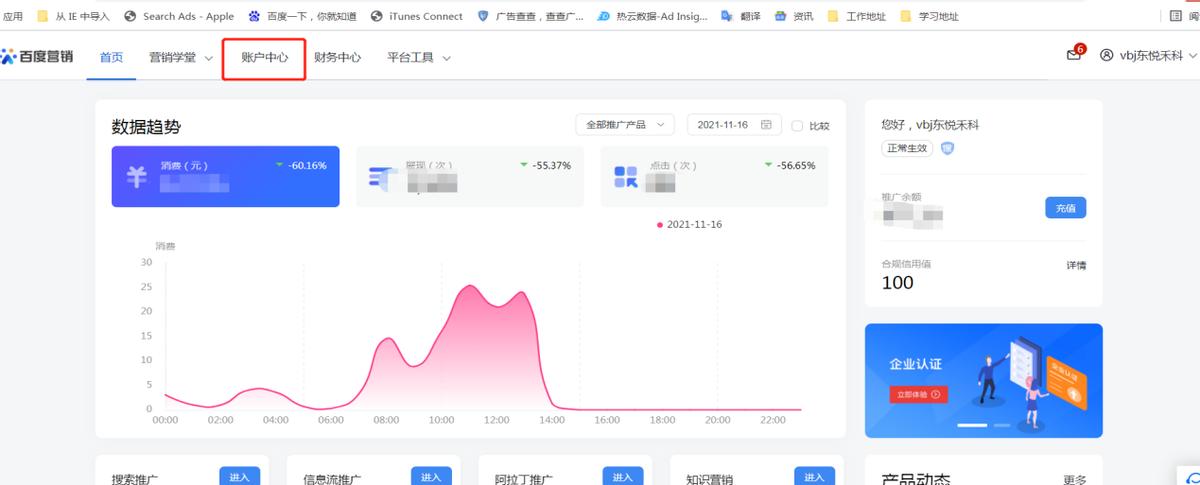The image size is (1200, 485).
Task: Click the 数据趋势 heading
Action: pos(146,127)
